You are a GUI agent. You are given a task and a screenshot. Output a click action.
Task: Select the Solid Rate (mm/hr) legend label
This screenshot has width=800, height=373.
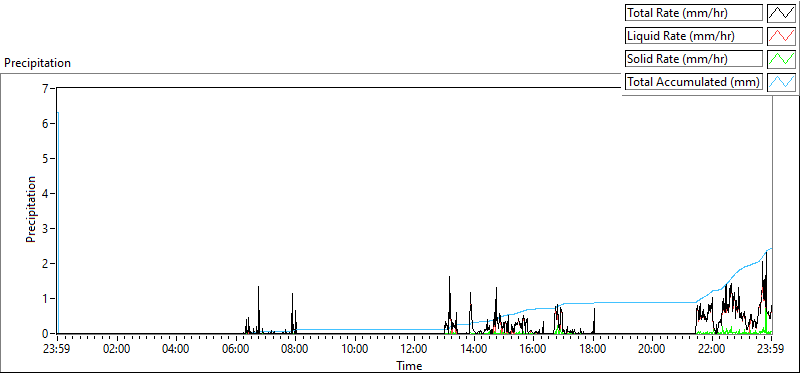(x=694, y=59)
